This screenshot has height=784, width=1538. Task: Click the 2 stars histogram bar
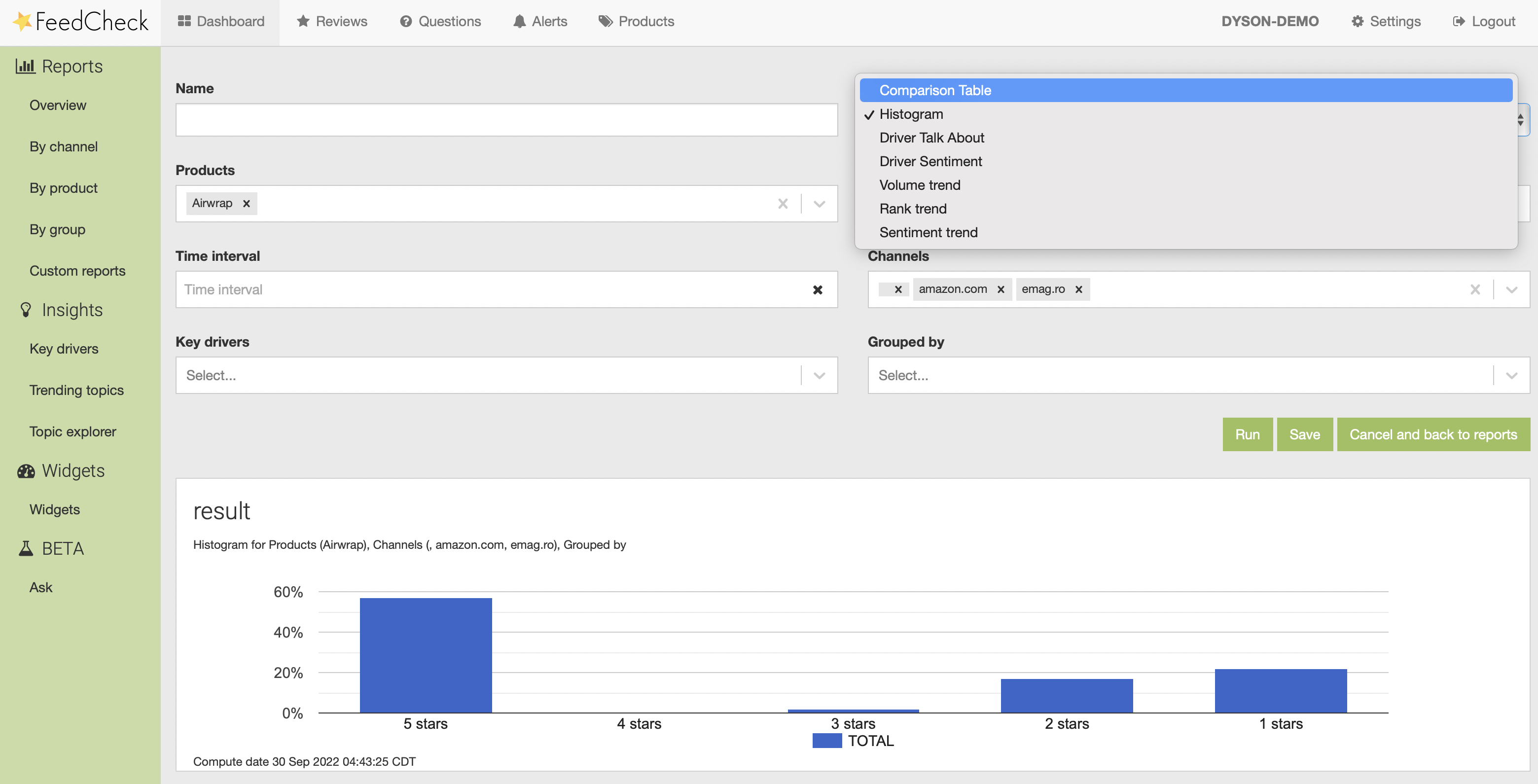tap(1067, 696)
